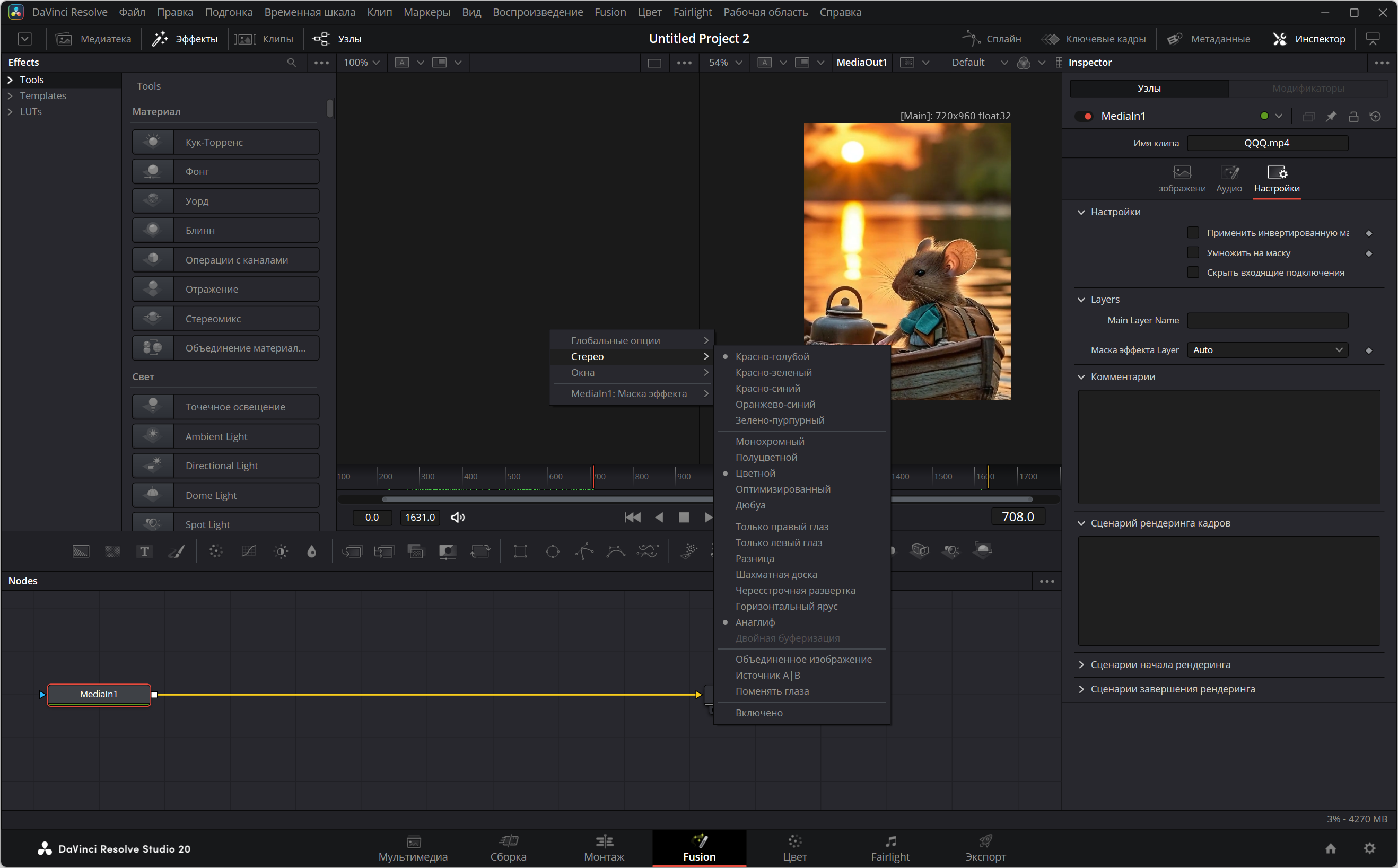Screen dimensions: 1398x868
Task: Click the pin icon for MediaIn1
Action: point(1331,117)
